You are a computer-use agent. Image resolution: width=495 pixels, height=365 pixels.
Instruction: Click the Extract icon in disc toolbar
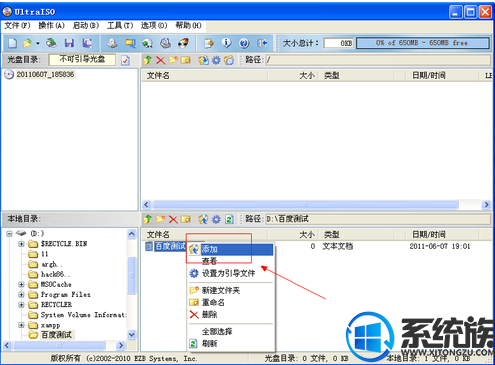[203, 60]
